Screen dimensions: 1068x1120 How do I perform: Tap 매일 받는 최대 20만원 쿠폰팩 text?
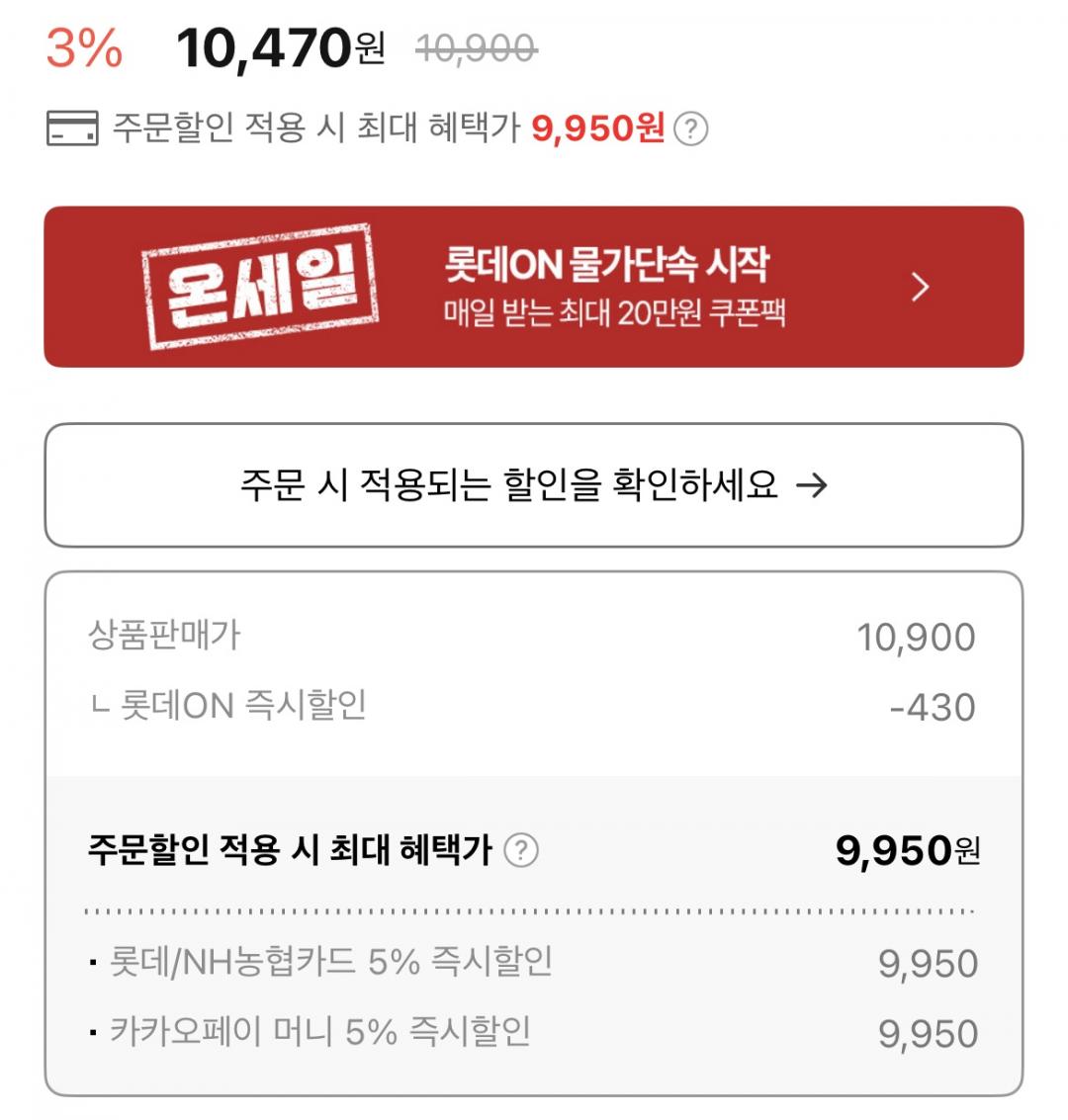pos(614,313)
